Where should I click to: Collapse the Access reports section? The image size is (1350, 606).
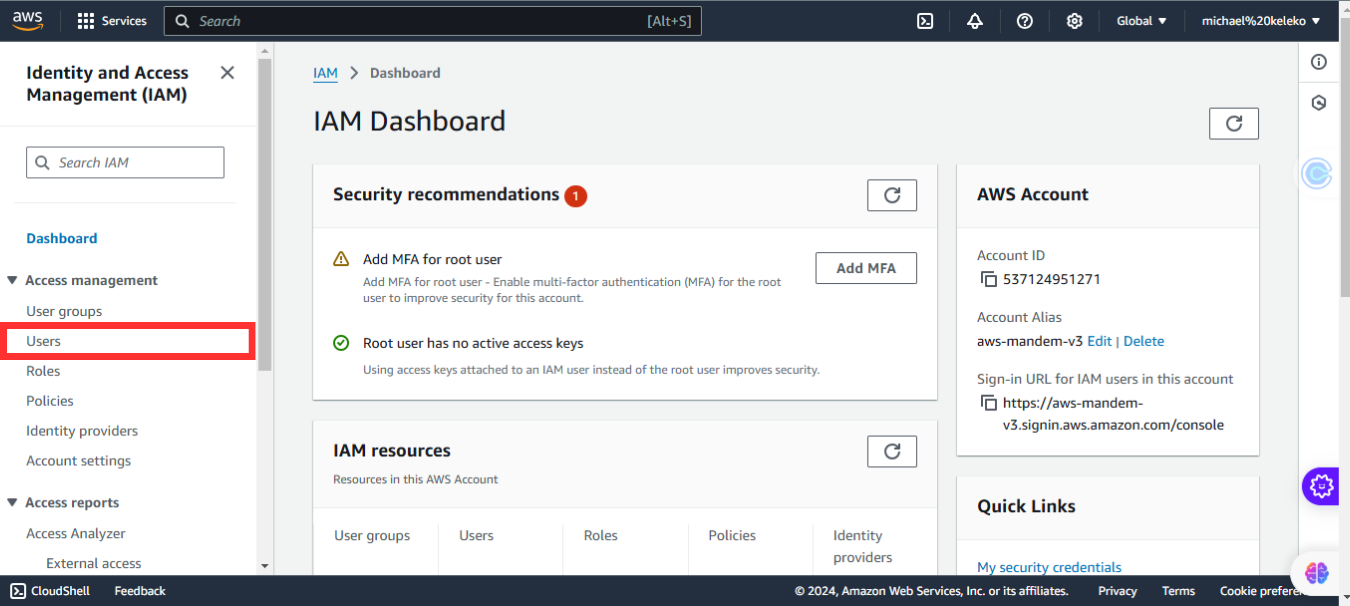point(13,503)
